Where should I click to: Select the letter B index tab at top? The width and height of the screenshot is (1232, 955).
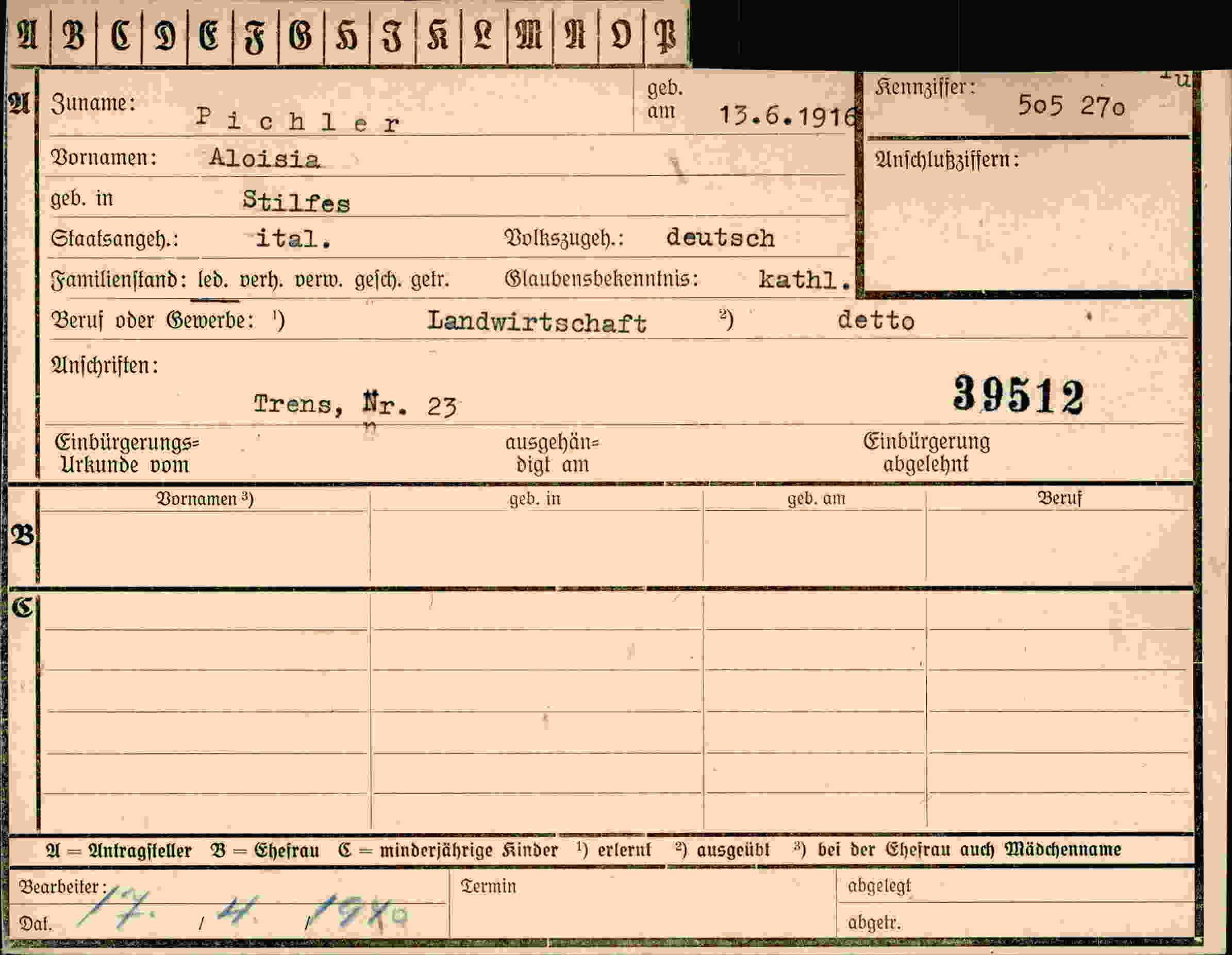73,35
